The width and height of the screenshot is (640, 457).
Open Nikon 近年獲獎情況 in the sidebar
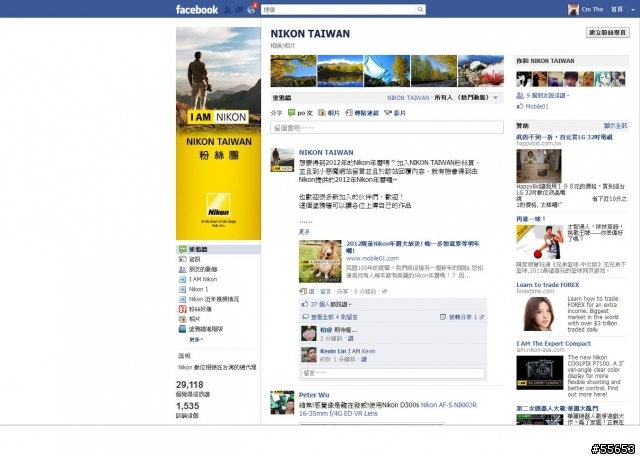[214, 299]
